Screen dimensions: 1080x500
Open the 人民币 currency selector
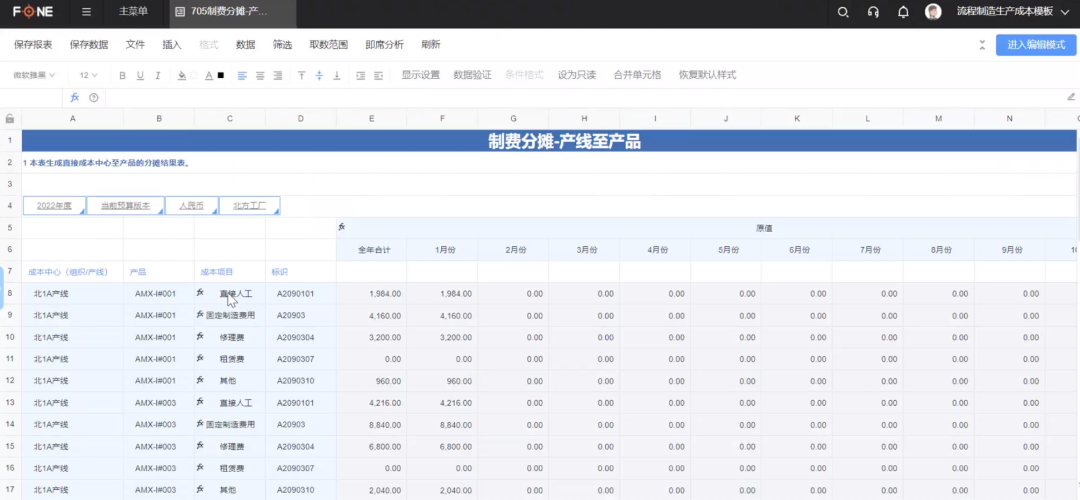coord(192,205)
